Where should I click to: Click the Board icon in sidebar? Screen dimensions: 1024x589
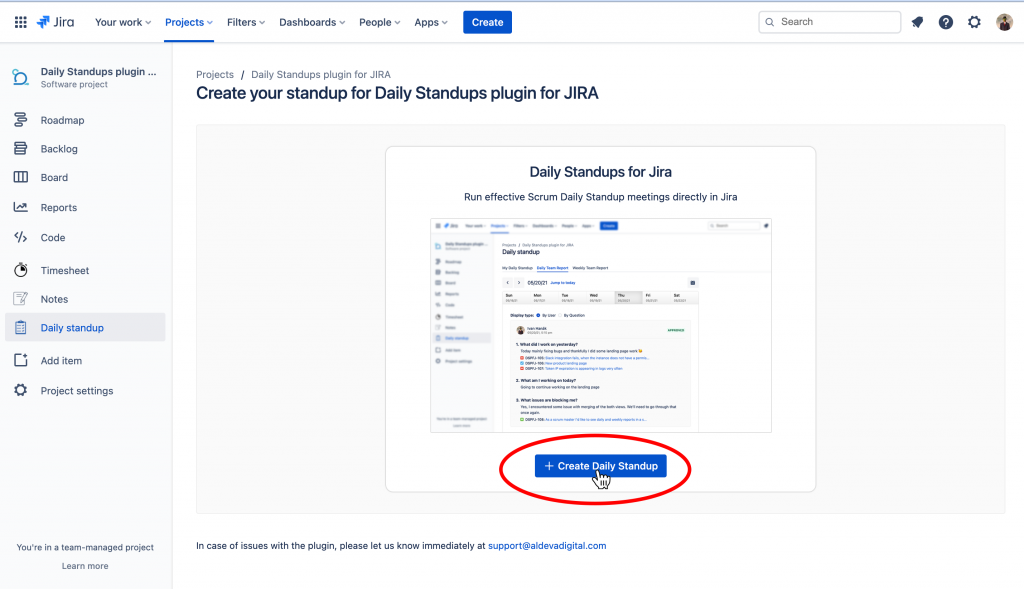(21, 177)
